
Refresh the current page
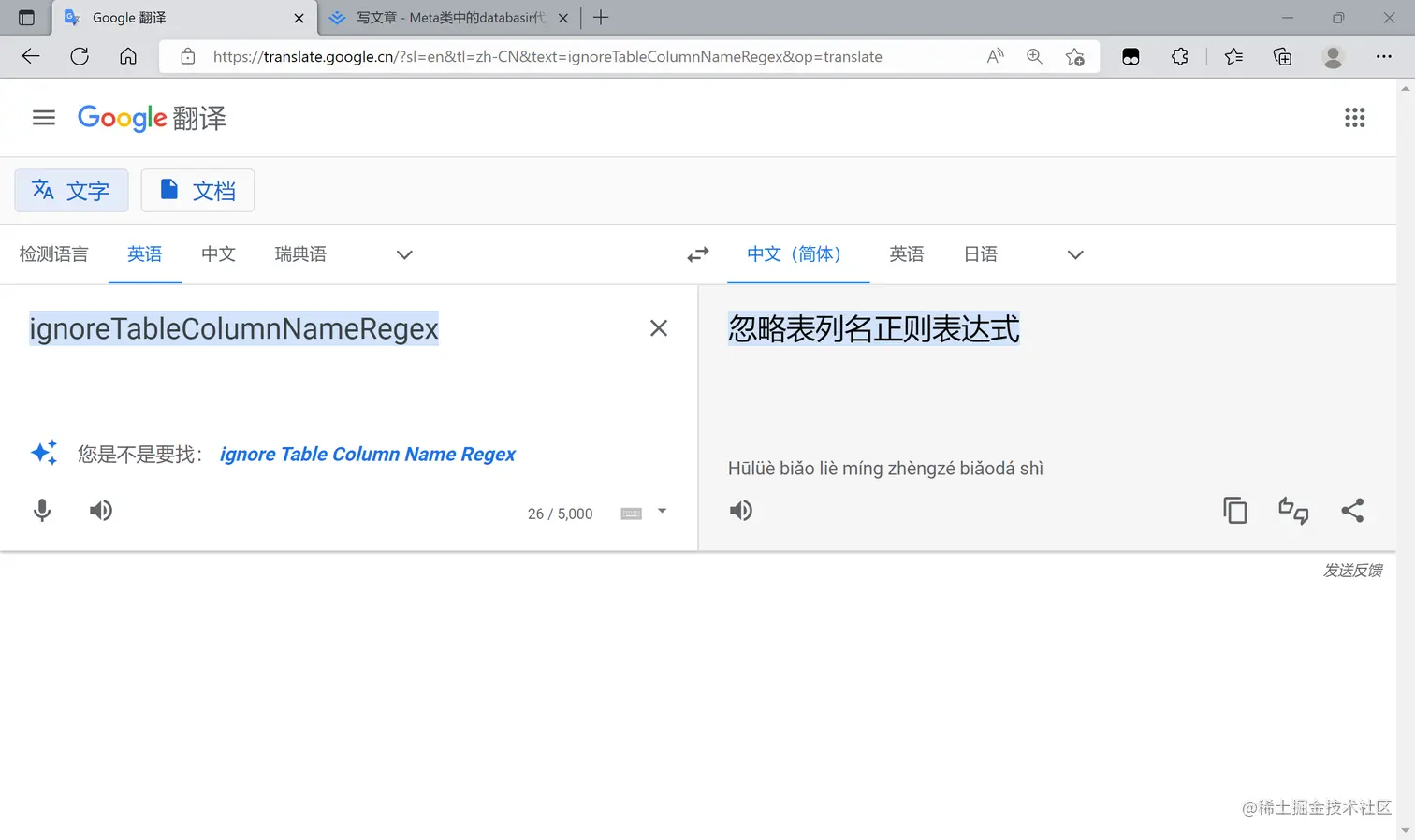80,56
